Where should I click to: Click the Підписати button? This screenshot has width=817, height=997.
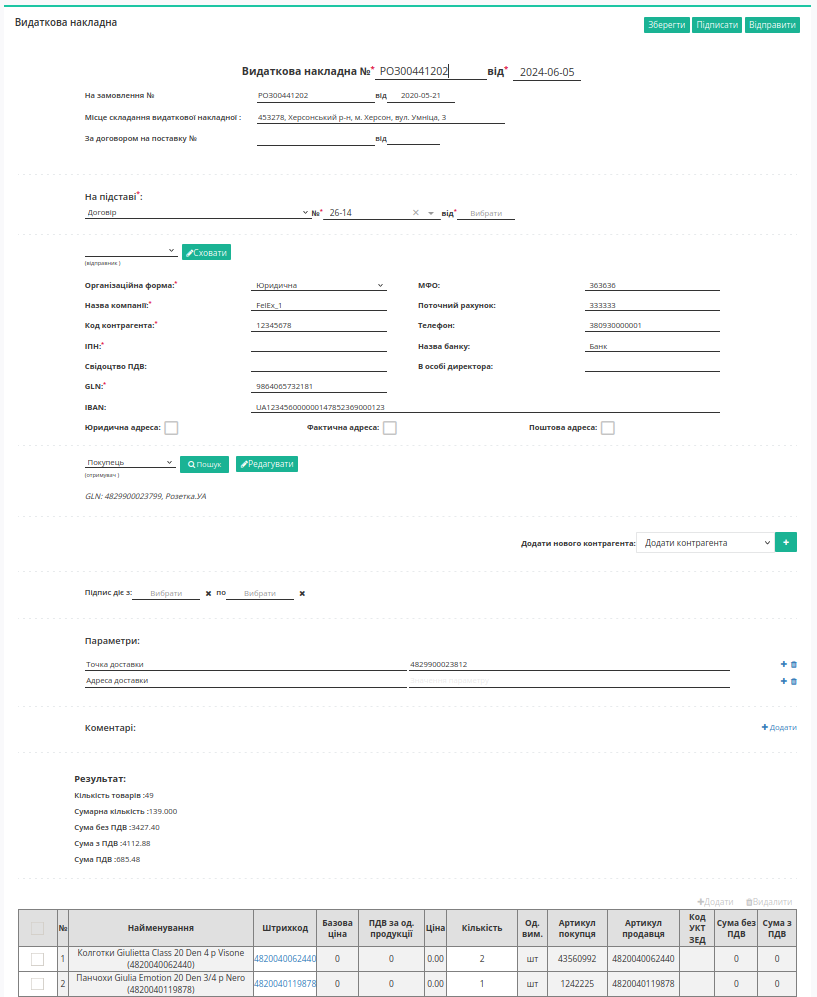coord(717,25)
